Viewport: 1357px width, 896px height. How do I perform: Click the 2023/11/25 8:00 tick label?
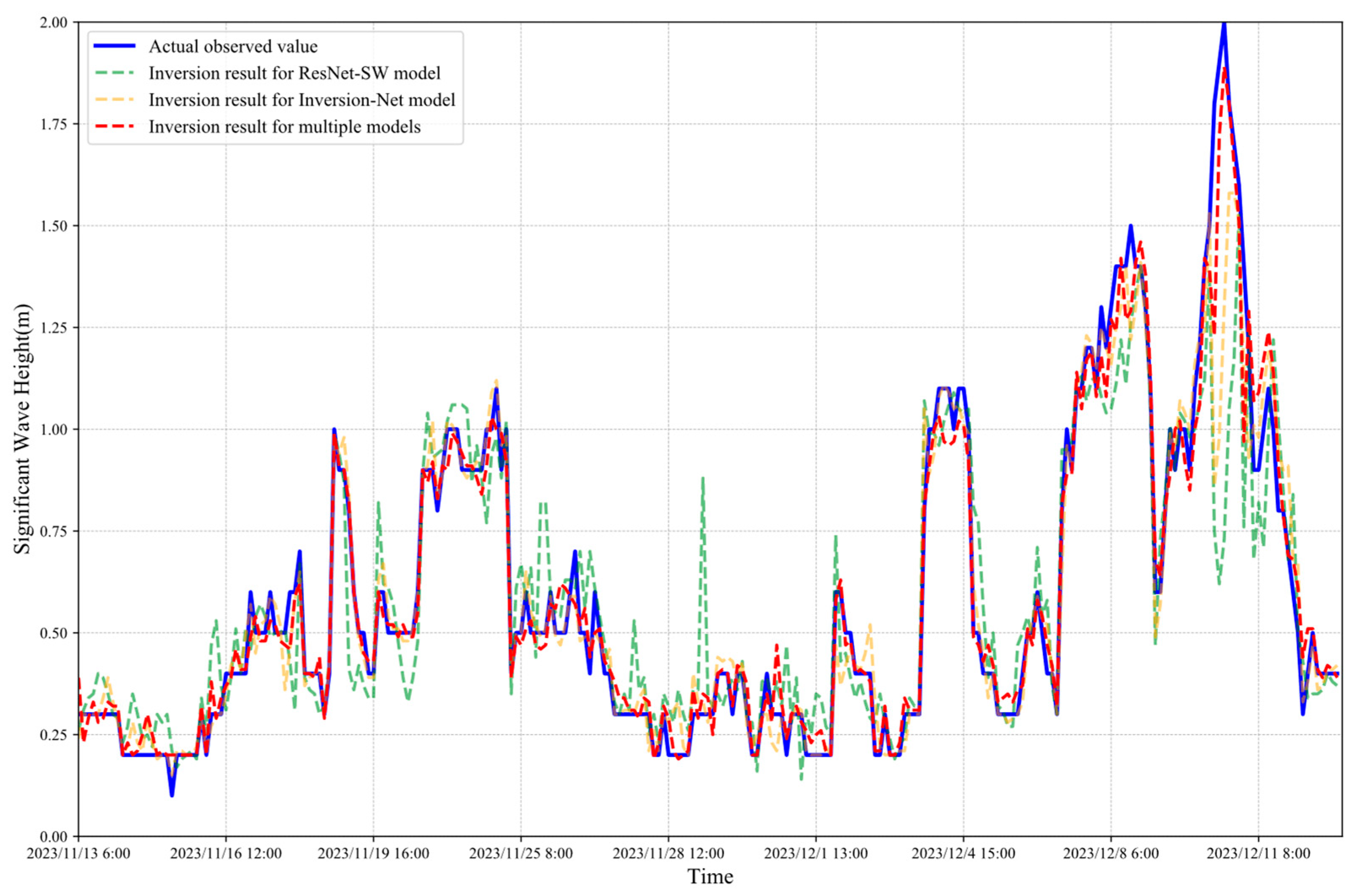[x=521, y=854]
